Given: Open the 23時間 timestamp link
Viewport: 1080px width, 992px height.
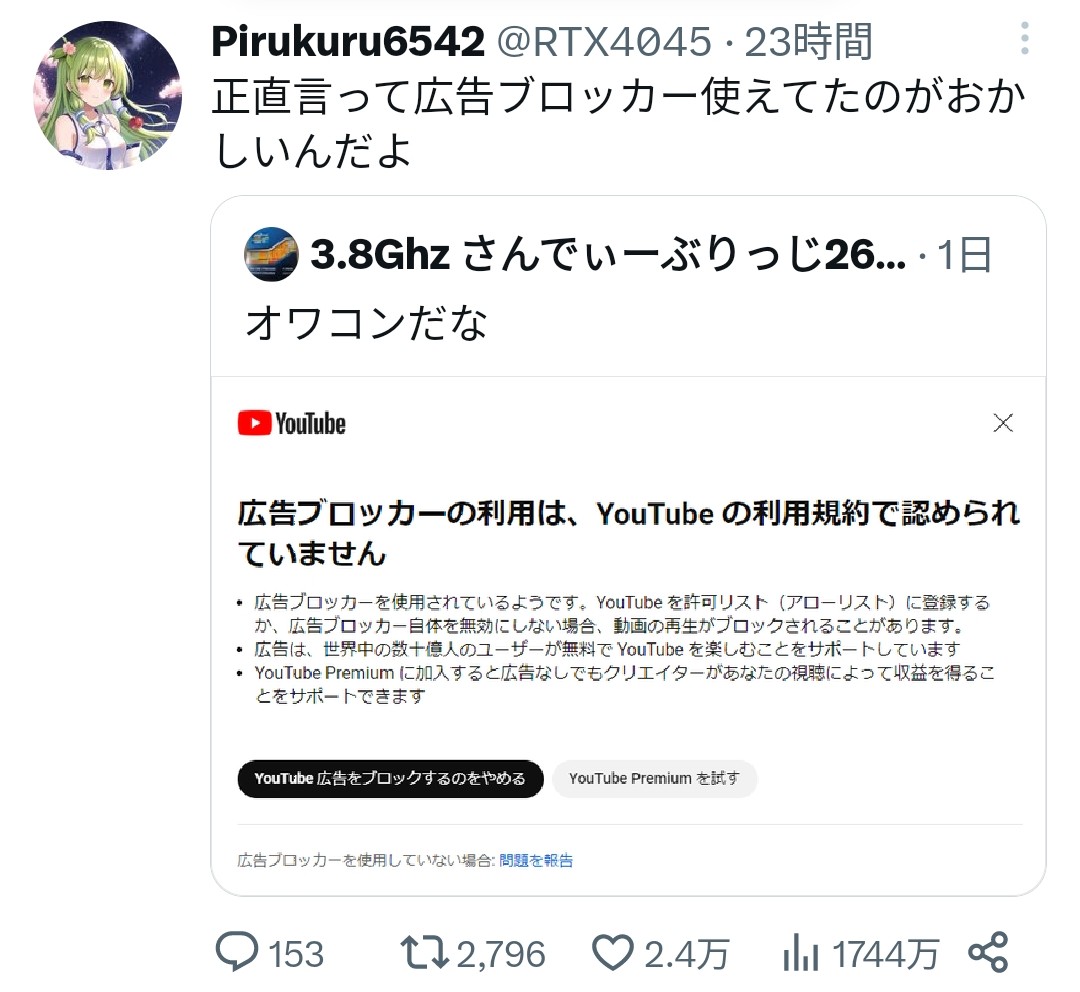Looking at the screenshot, I should 809,41.
